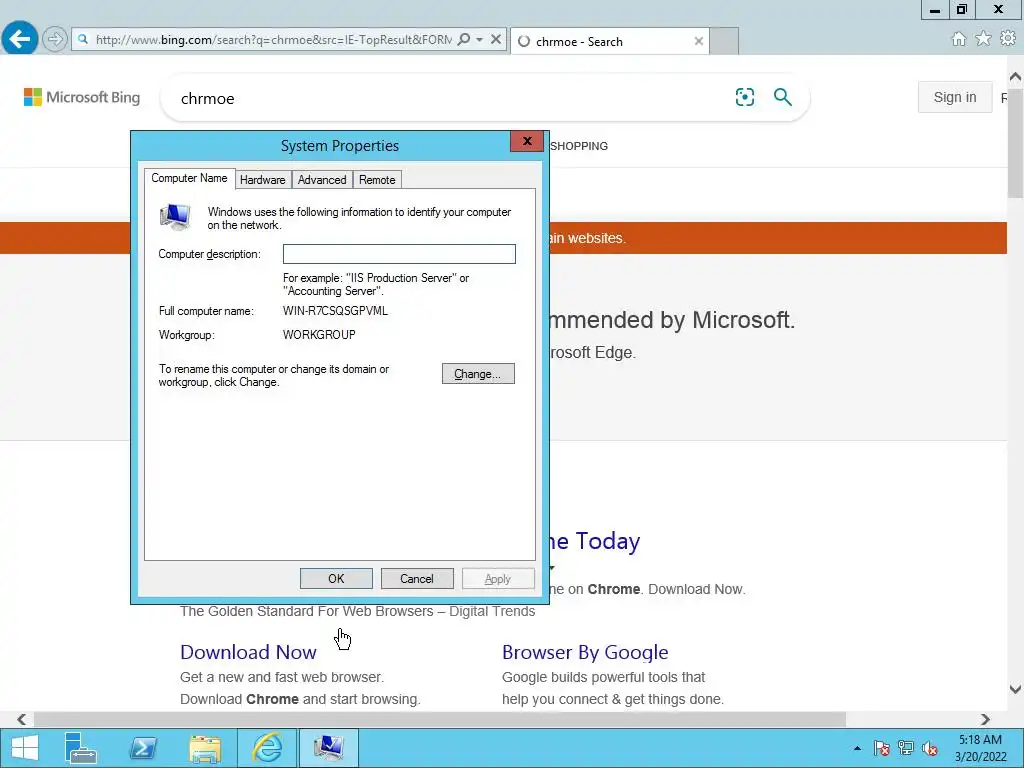Click the Computer description text field

(x=399, y=254)
